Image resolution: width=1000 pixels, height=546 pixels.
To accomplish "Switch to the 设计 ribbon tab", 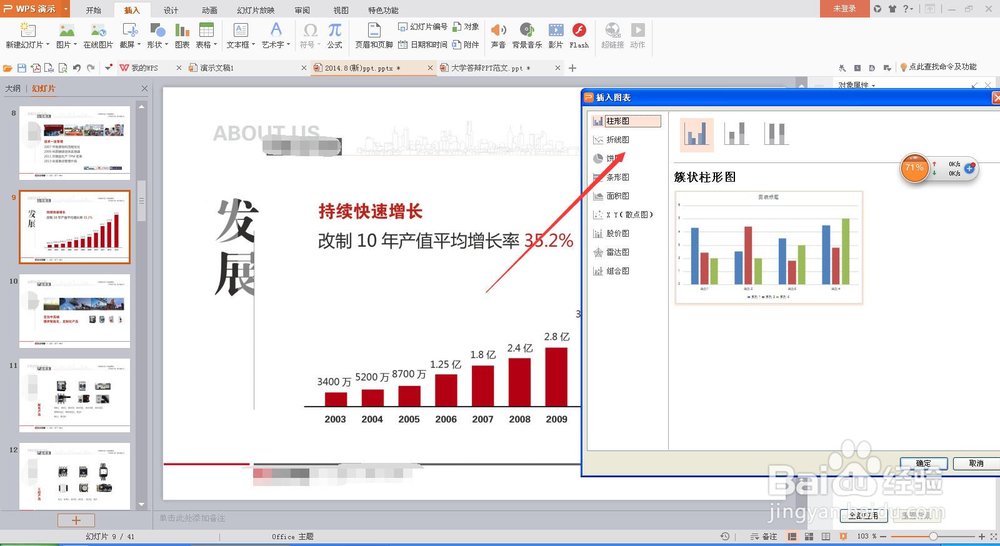I will [171, 10].
